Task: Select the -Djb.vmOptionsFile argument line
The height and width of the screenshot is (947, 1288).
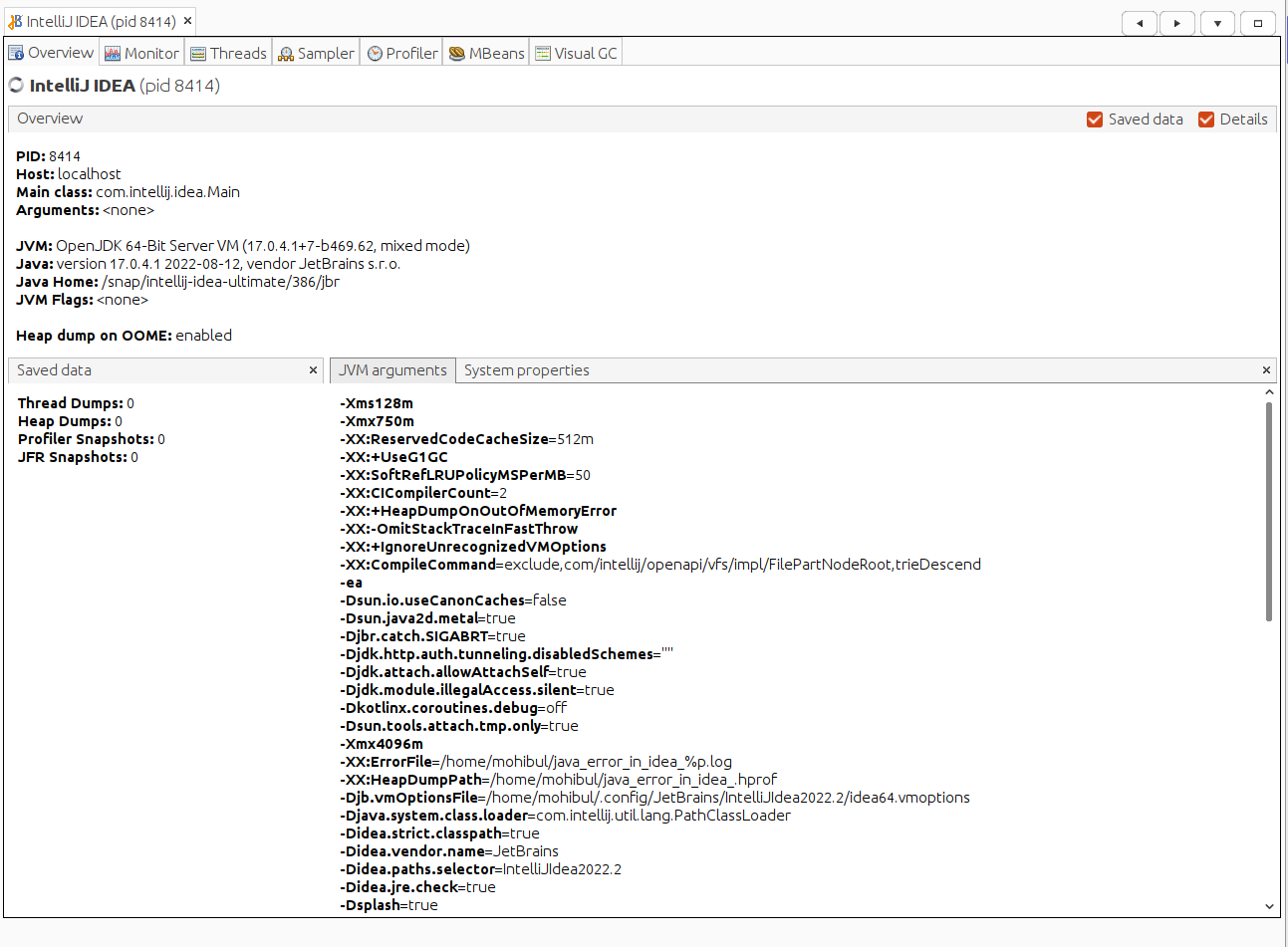Action: [654, 798]
